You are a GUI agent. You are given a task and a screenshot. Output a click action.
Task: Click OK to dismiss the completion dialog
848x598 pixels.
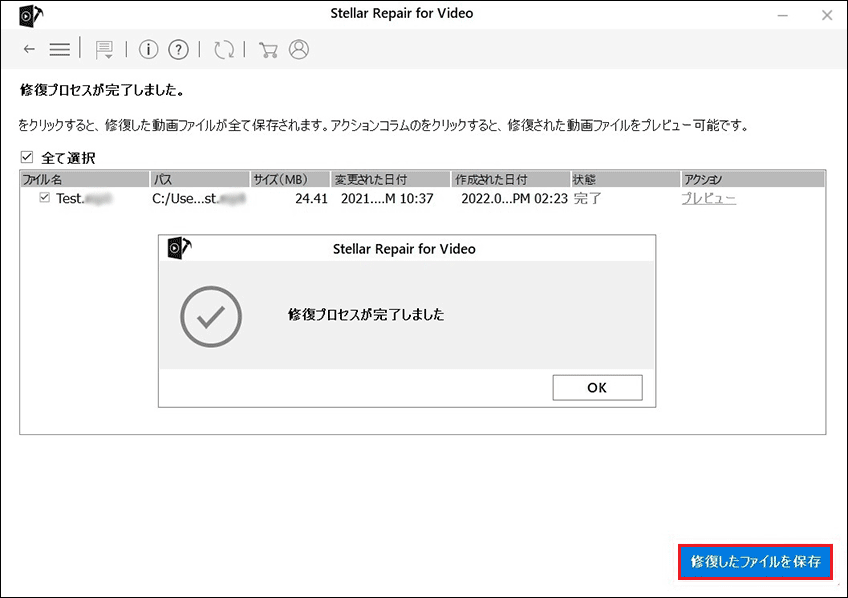[597, 387]
